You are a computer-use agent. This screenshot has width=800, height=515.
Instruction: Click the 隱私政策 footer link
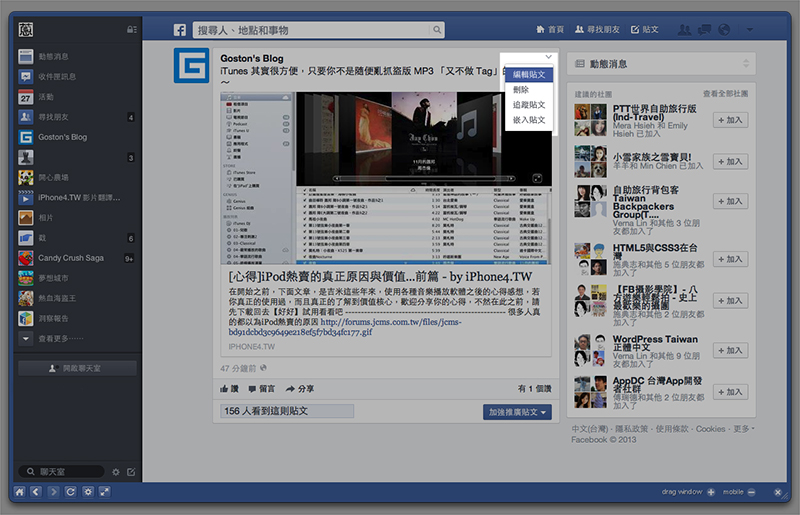coord(632,429)
